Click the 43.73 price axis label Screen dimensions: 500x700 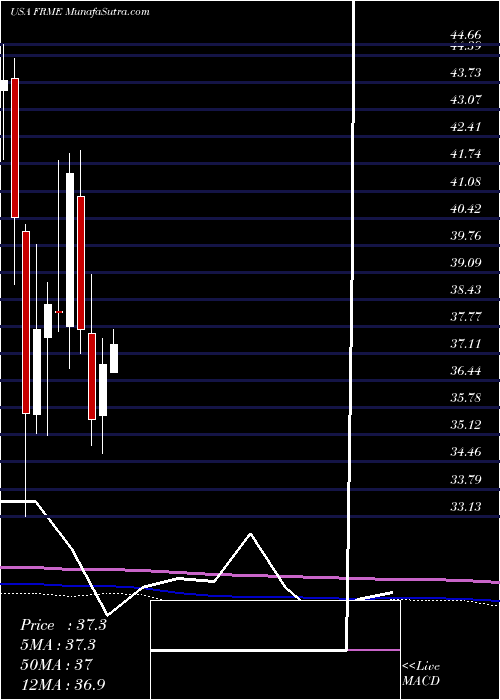coord(466,72)
